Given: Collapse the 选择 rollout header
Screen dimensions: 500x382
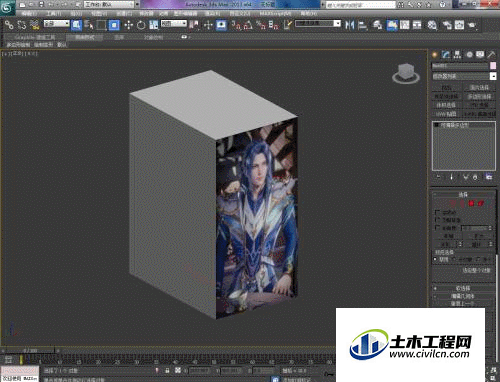Looking at the screenshot, I should point(464,194).
